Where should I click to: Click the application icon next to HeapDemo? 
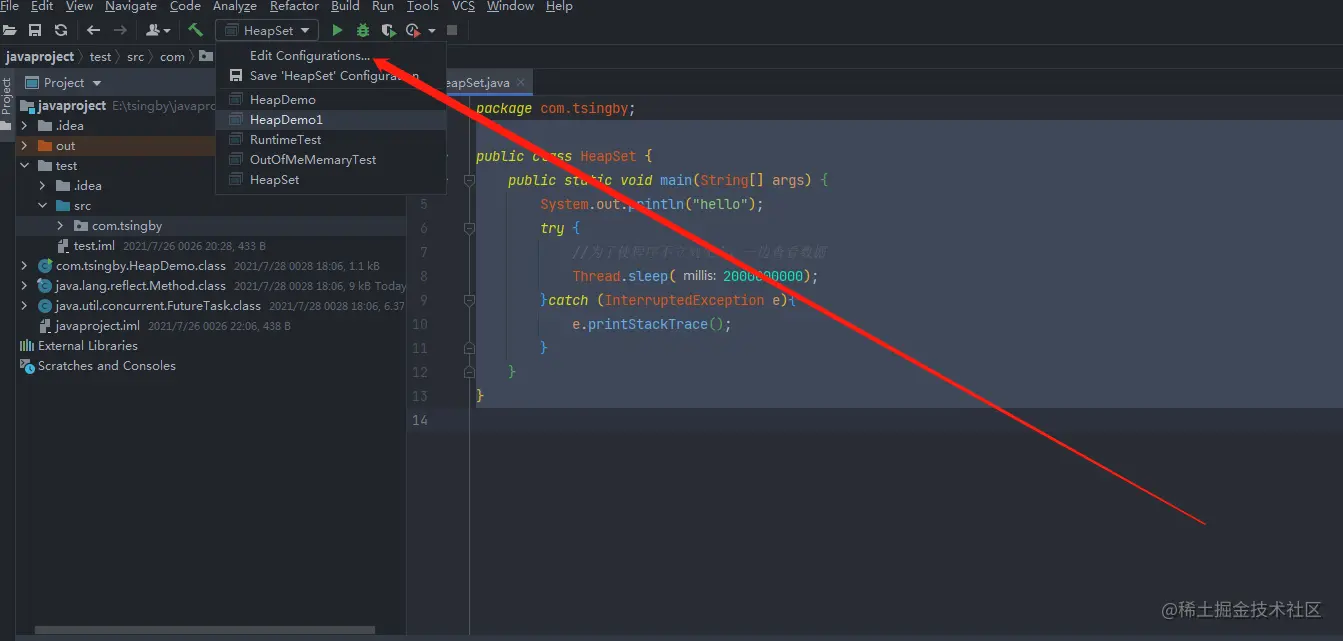pos(236,100)
